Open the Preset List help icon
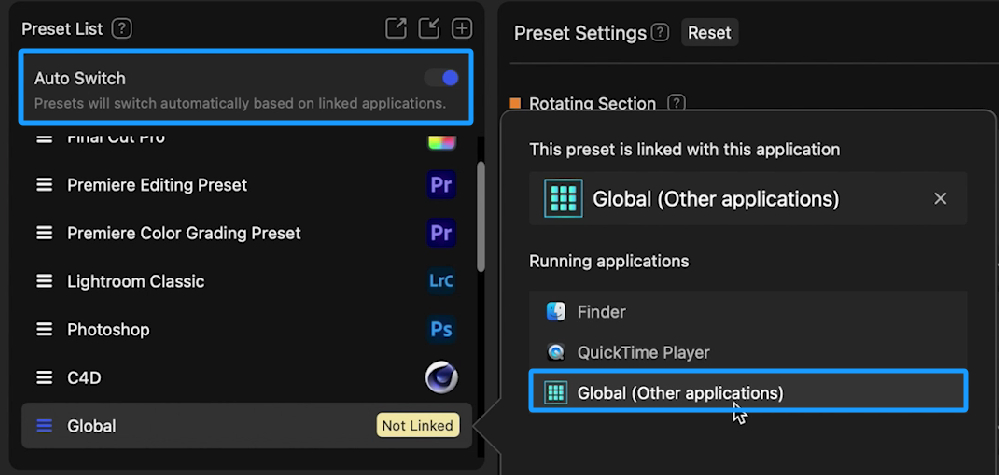This screenshot has width=999, height=475. click(121, 29)
